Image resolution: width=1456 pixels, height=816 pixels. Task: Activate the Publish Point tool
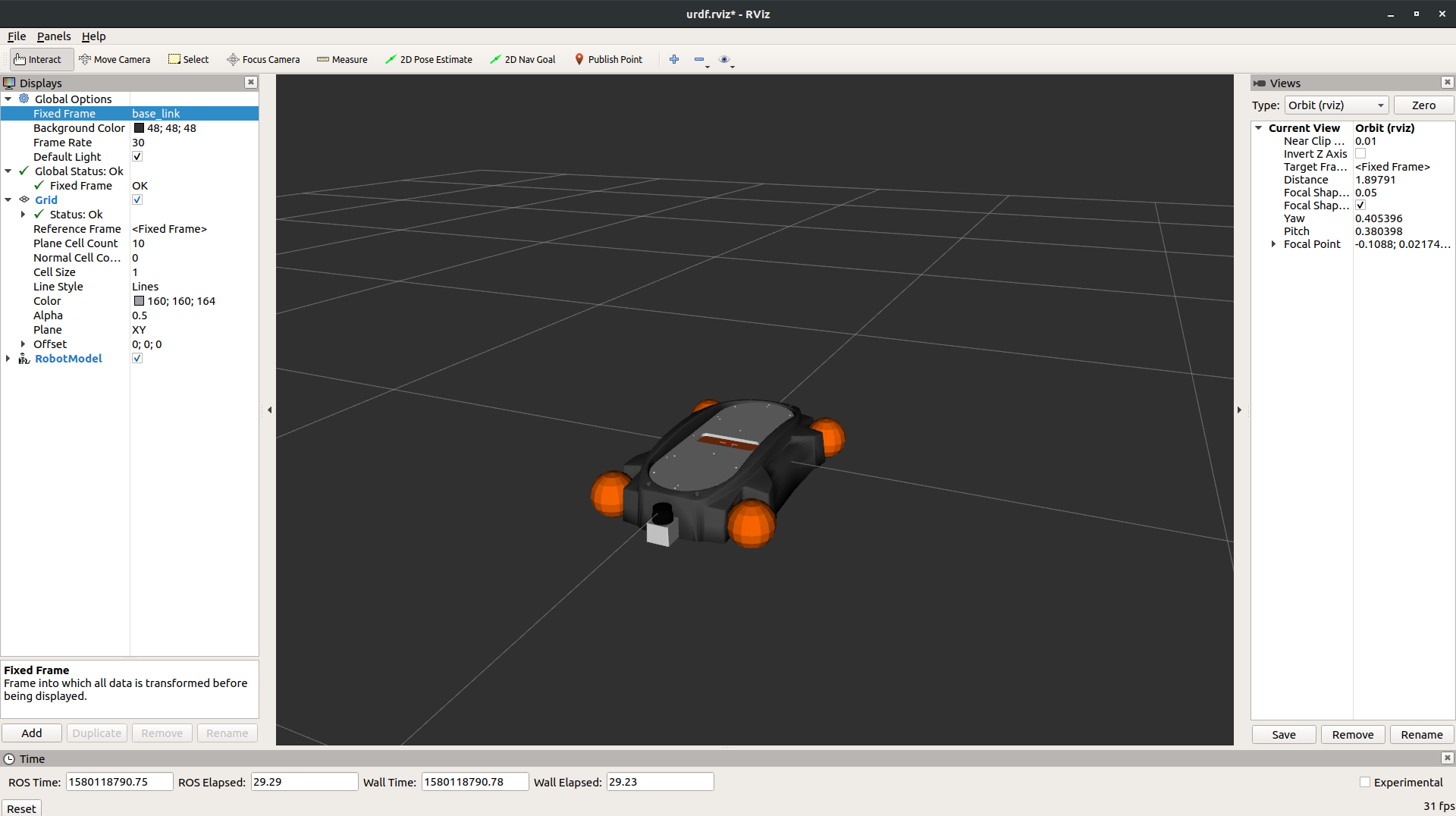pos(608,59)
